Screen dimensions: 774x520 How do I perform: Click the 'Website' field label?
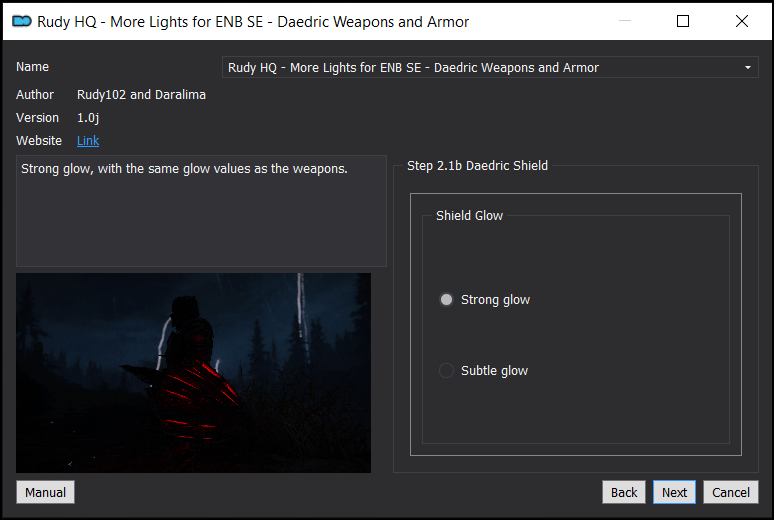pos(39,141)
